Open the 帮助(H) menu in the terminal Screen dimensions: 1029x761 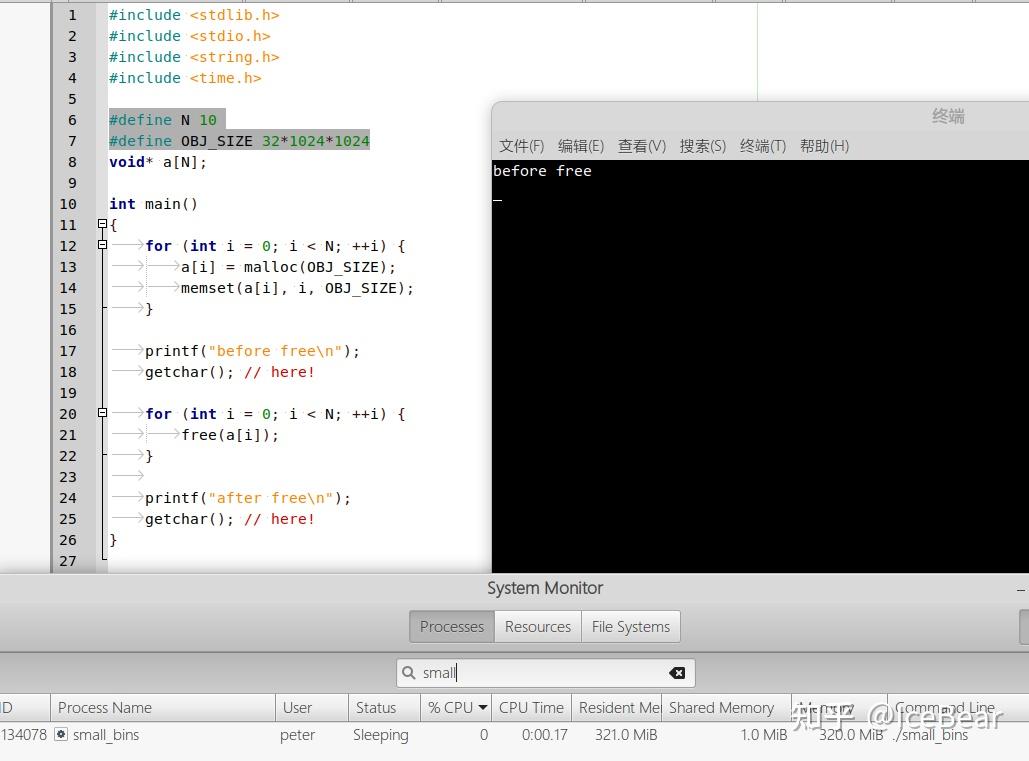[824, 146]
